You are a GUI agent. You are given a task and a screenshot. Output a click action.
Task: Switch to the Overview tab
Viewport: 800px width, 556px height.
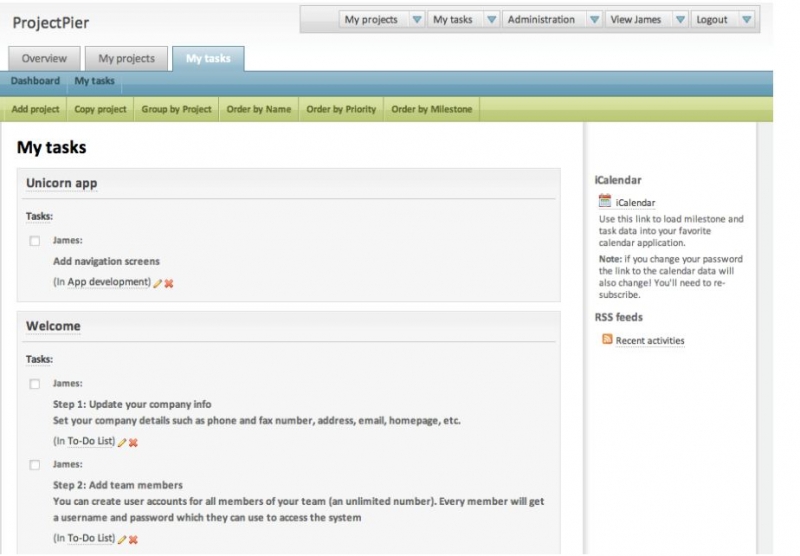[44, 59]
